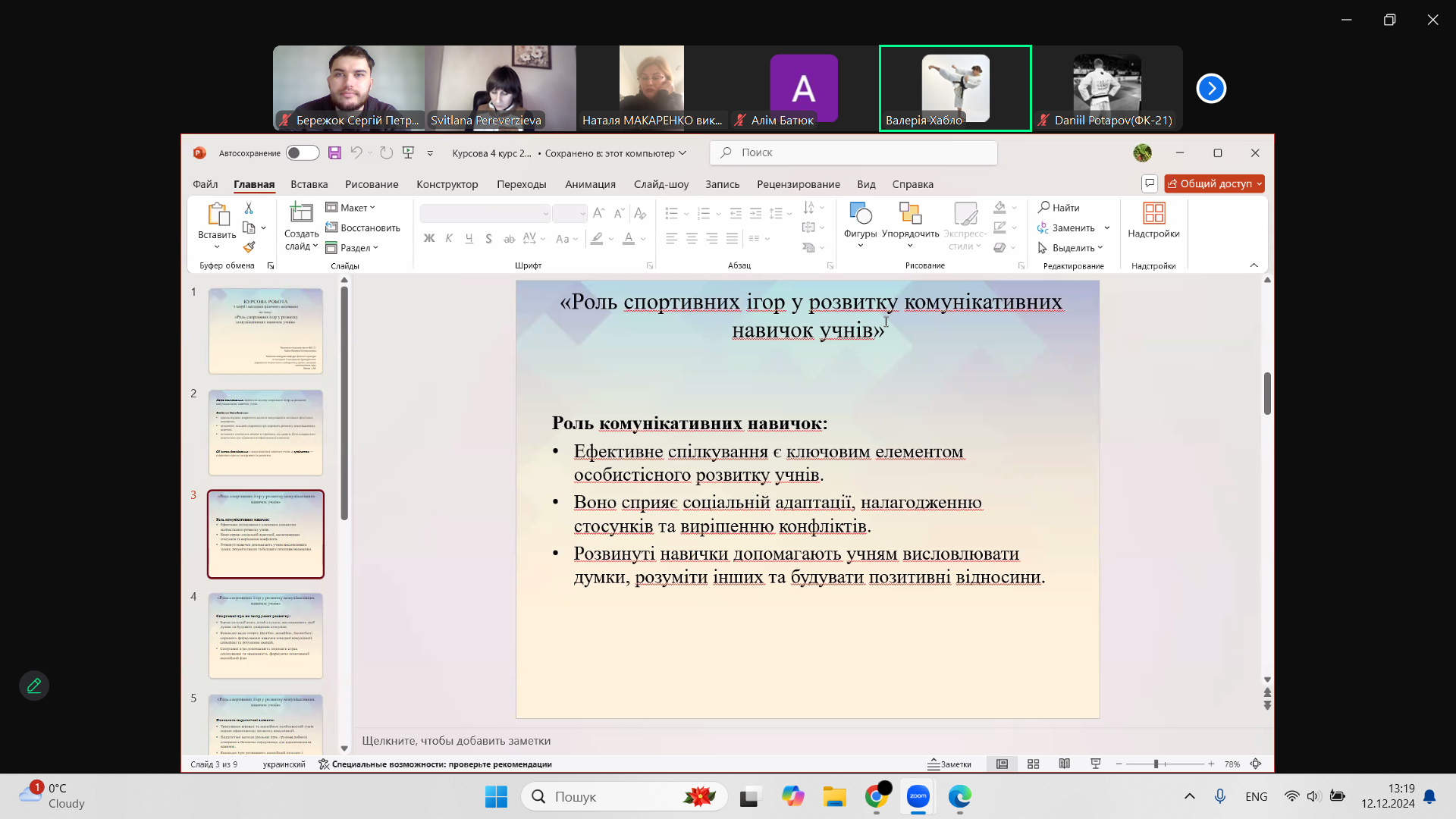Toggle the AutoSave (Автосохранение) switch

[x=303, y=153]
